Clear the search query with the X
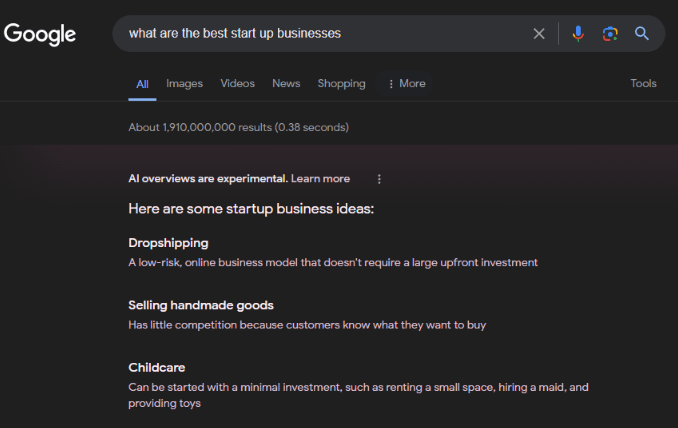Image resolution: width=678 pixels, height=428 pixels. 539,34
